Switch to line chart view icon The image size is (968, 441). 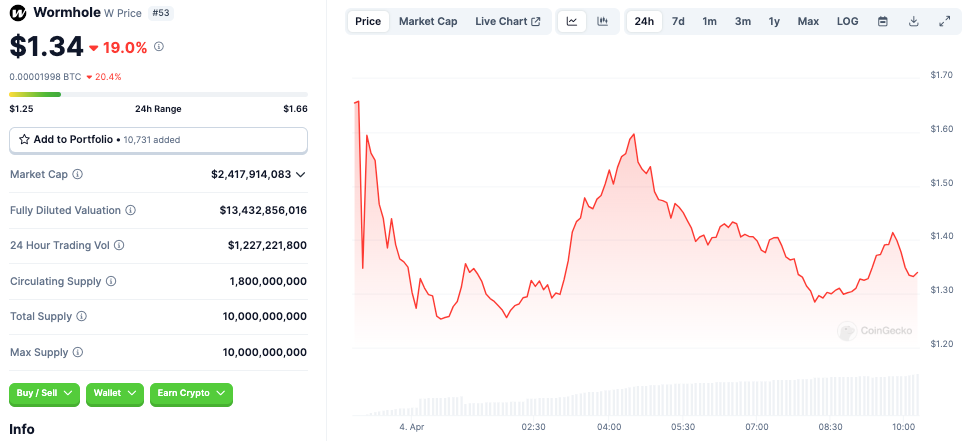click(572, 22)
